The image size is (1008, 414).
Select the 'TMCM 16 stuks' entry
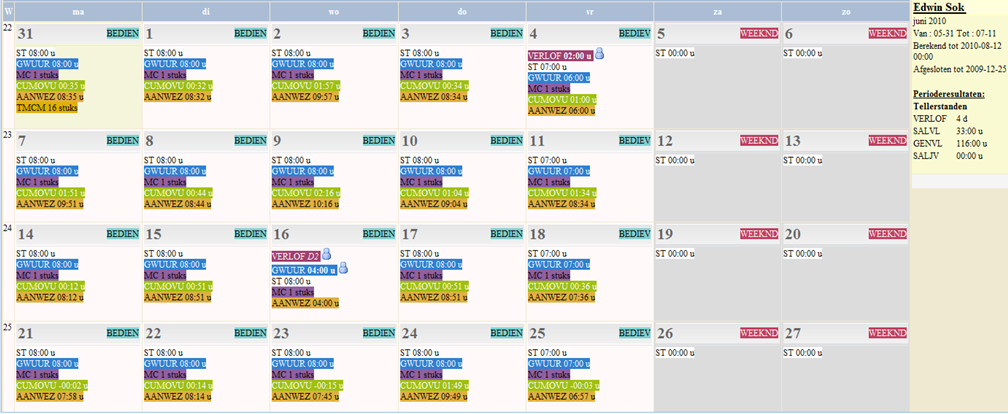pyautogui.click(x=46, y=108)
